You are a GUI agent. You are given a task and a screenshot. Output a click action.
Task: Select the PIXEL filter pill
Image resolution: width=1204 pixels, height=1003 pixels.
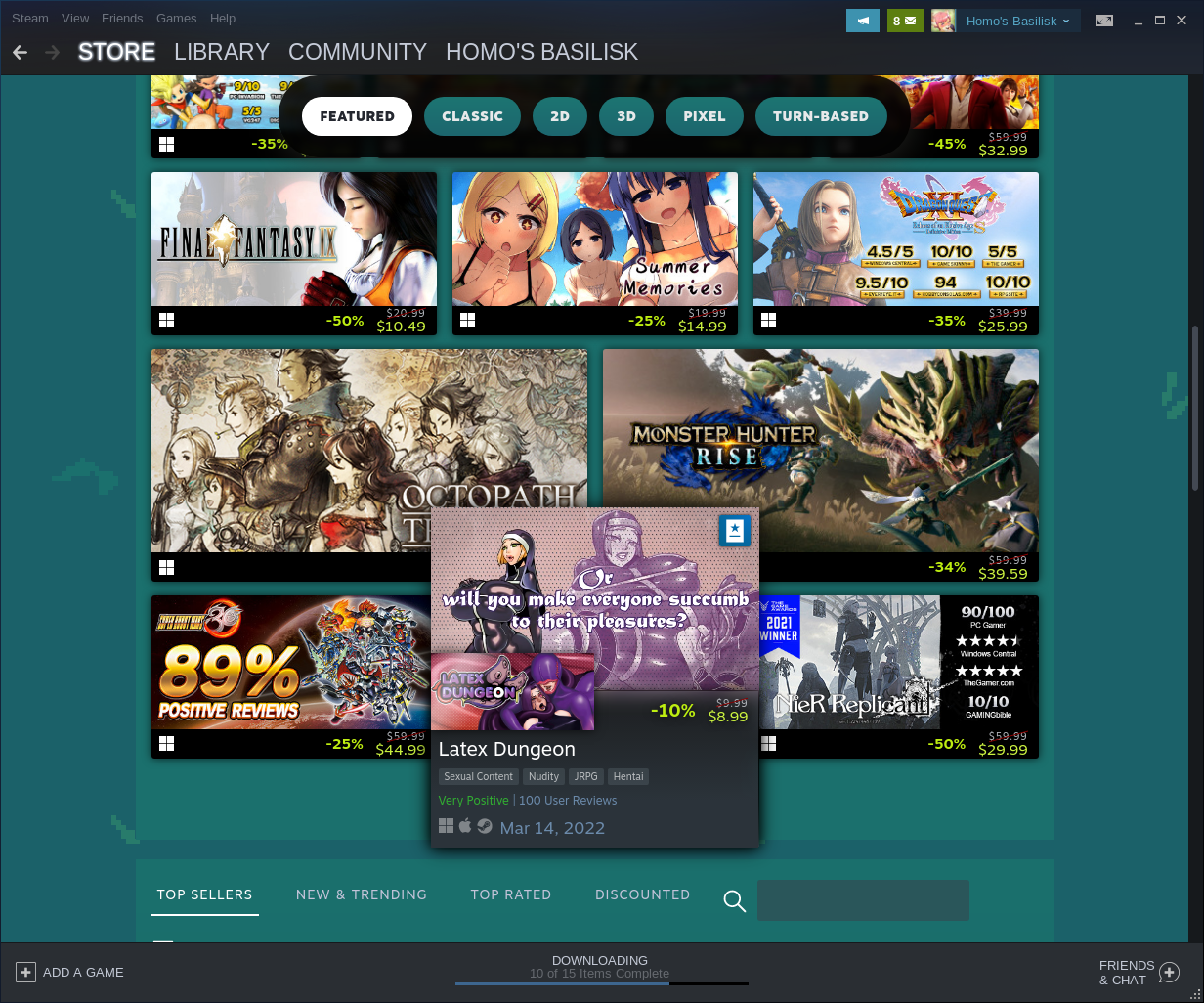tap(705, 116)
